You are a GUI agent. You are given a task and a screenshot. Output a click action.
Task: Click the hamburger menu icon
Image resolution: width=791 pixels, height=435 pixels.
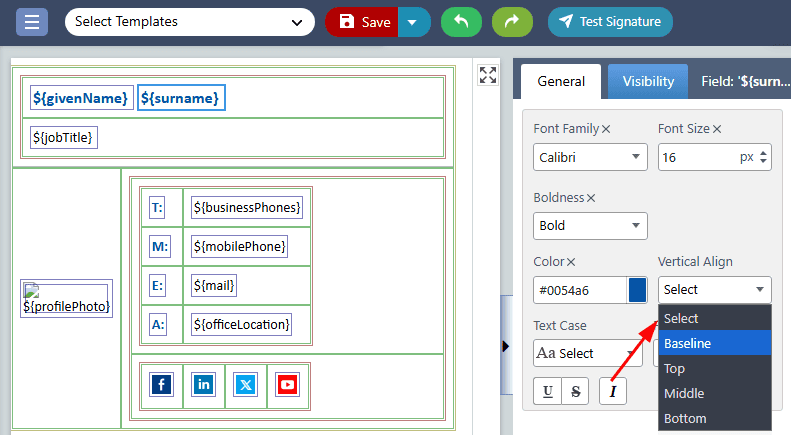32,22
